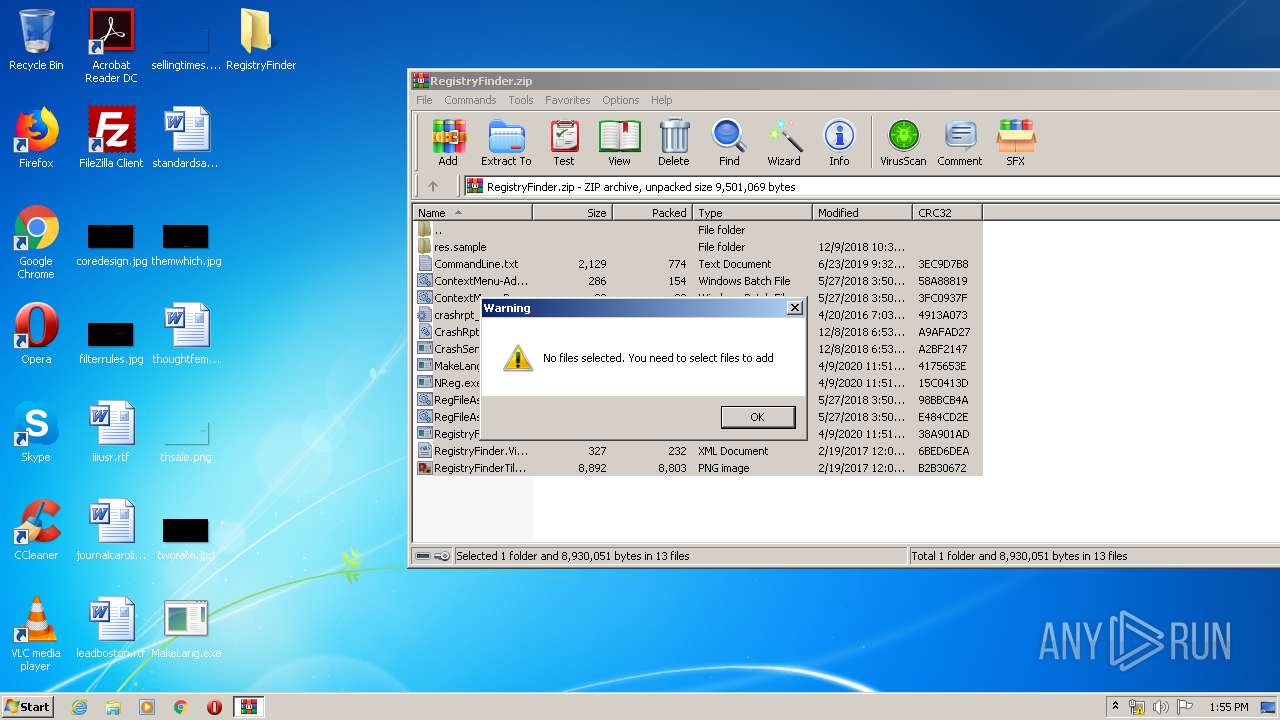The width and height of the screenshot is (1280, 720).
Task: Open VLC media player desktop shortcut
Action: (36, 635)
